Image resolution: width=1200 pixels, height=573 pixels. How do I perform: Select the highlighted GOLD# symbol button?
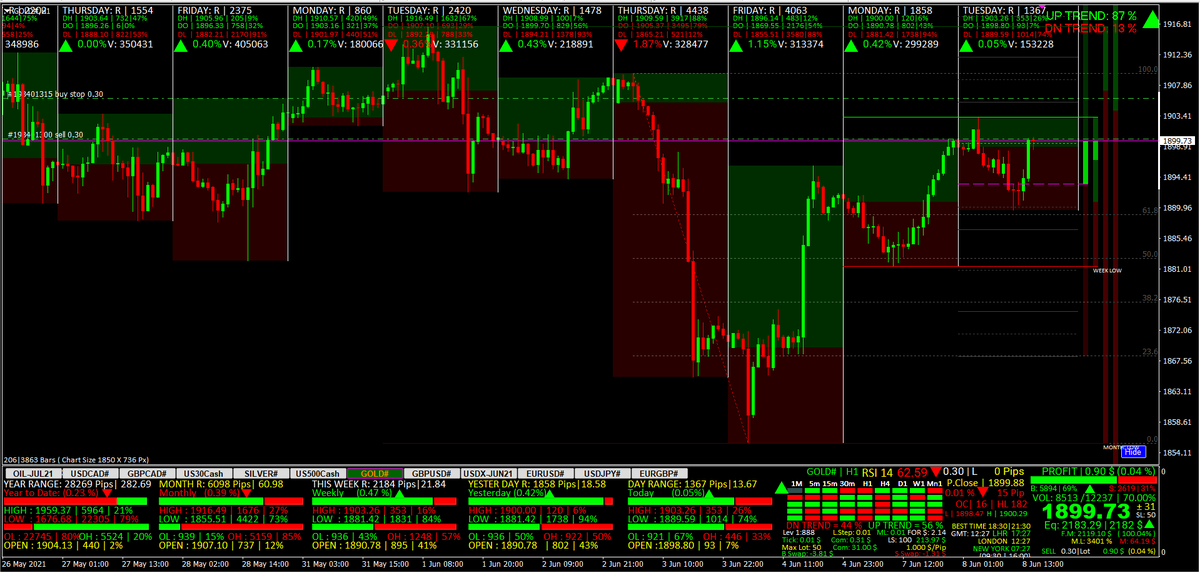(375, 473)
